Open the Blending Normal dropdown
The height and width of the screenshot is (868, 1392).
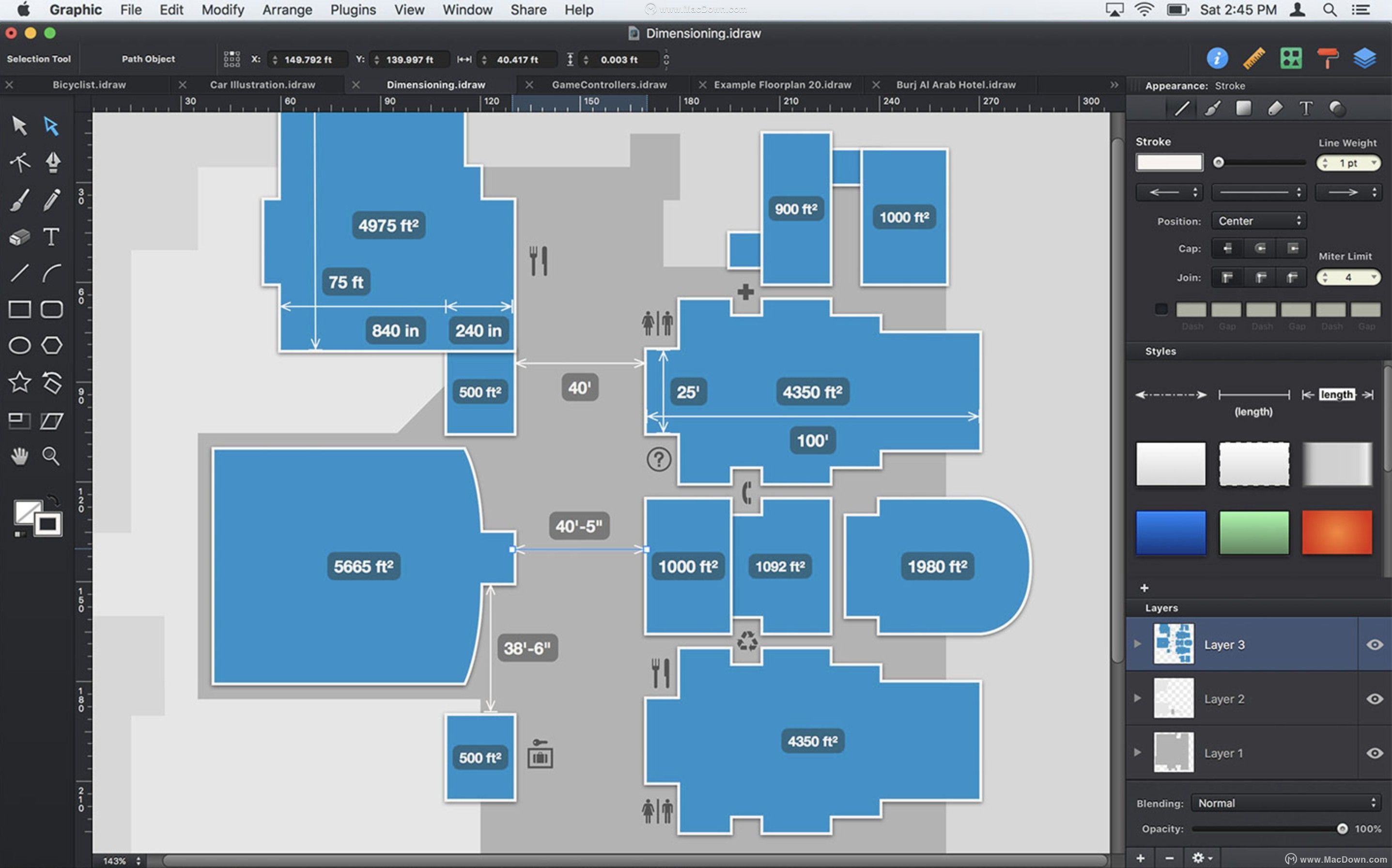coord(1286,803)
